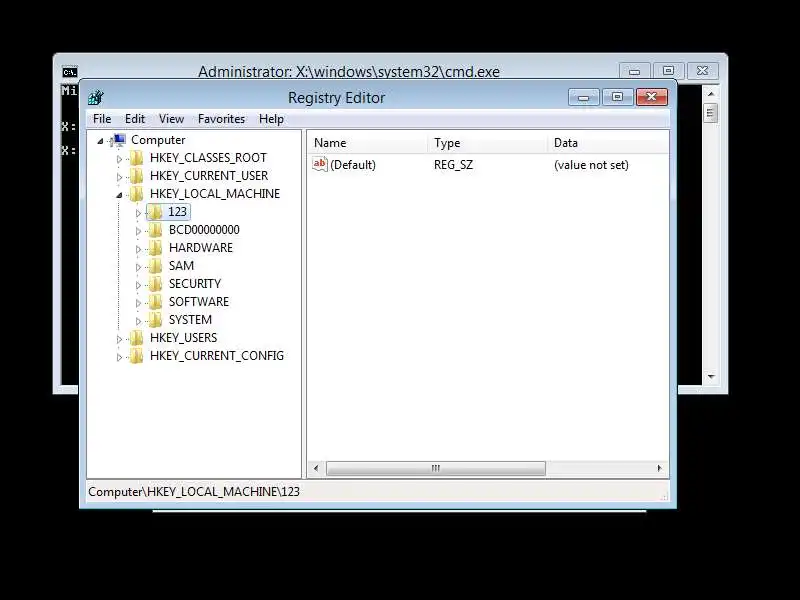Select the HKEY_USERS label

183,338
